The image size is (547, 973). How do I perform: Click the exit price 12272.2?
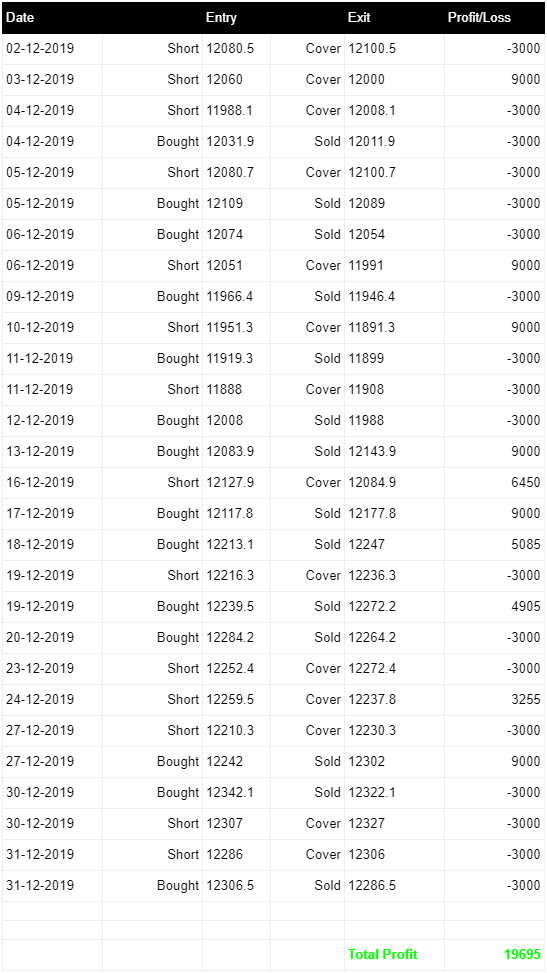[372, 606]
